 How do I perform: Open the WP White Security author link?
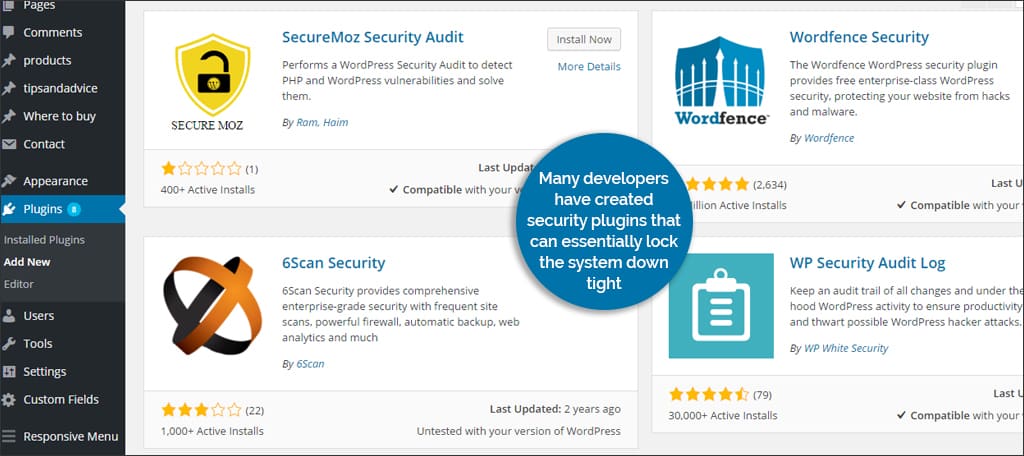[x=846, y=348]
